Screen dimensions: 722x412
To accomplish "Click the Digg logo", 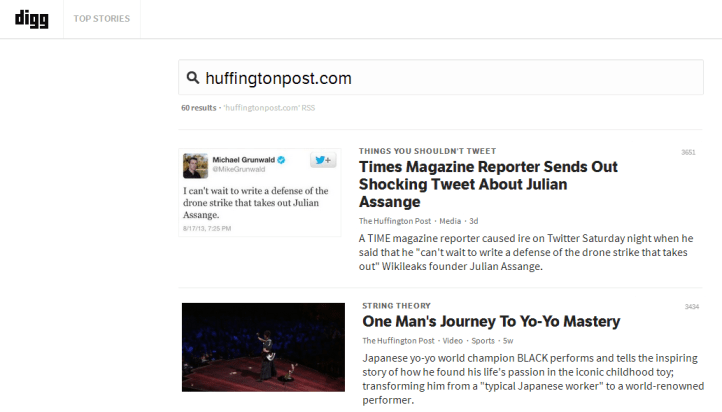I will click(32, 19).
